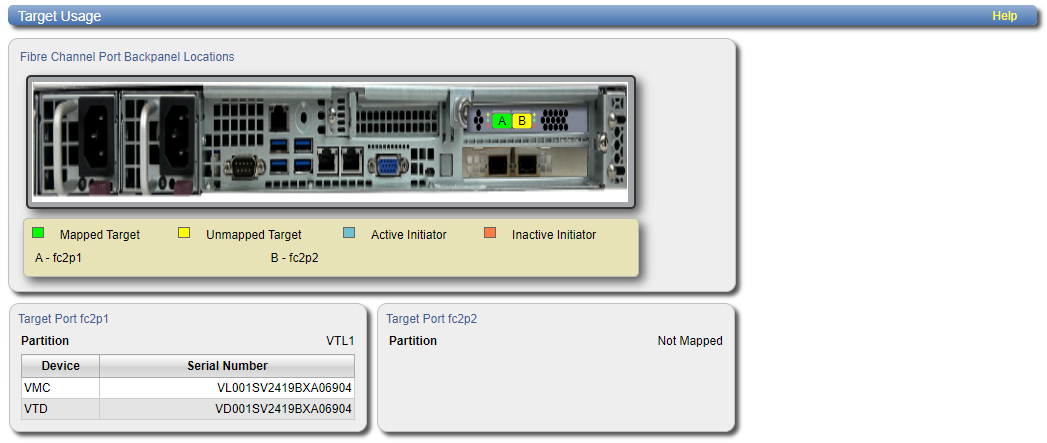Select the VMC device row
This screenshot has width=1047, height=443.
click(187, 388)
